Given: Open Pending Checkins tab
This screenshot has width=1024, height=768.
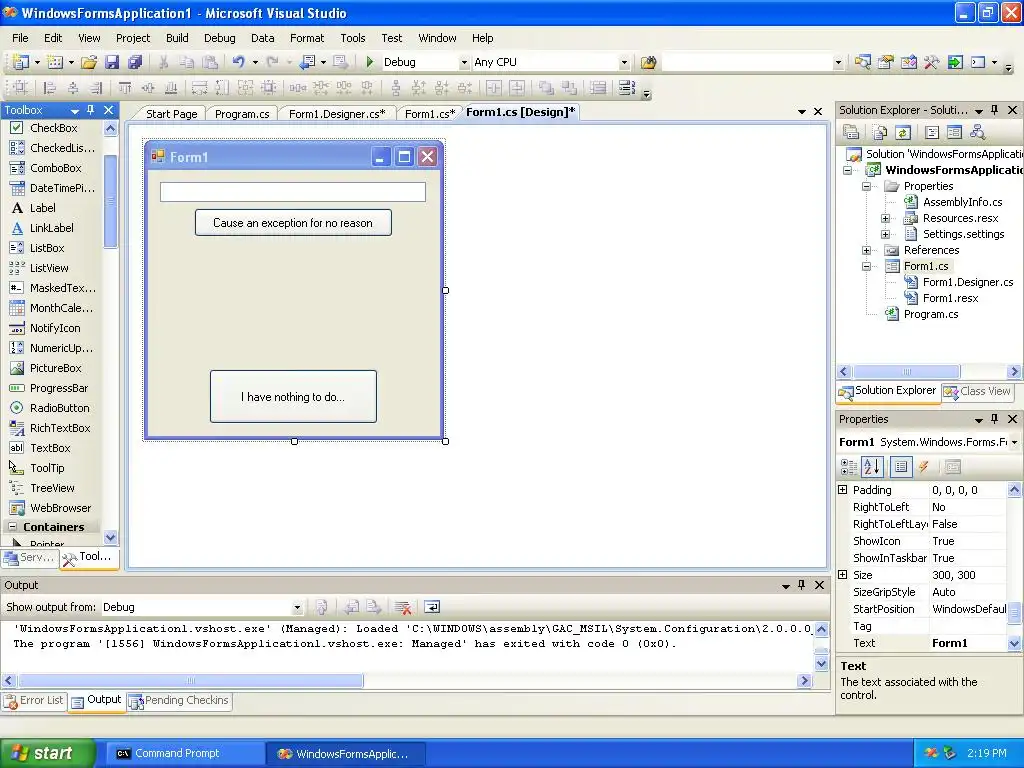Looking at the screenshot, I should click(x=179, y=701).
